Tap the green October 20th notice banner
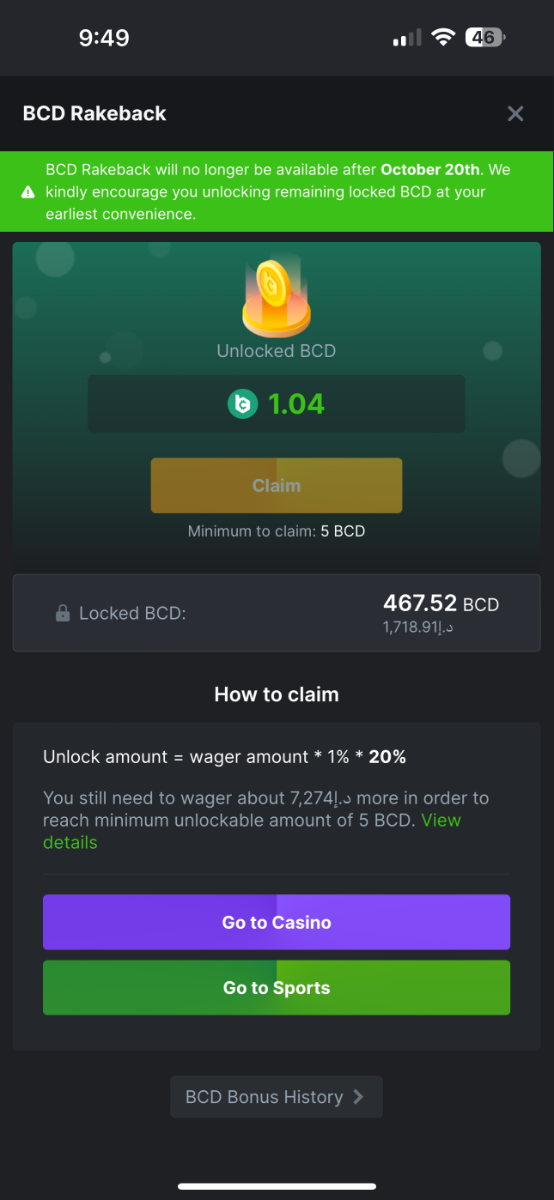The height and width of the screenshot is (1200, 554). pos(277,191)
